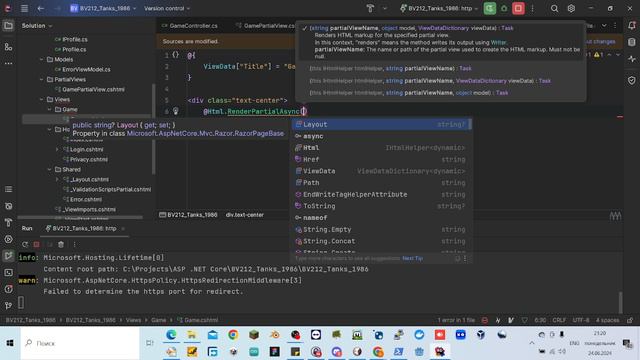Click the Solution tree horizontal scrollbar

pos(80,218)
